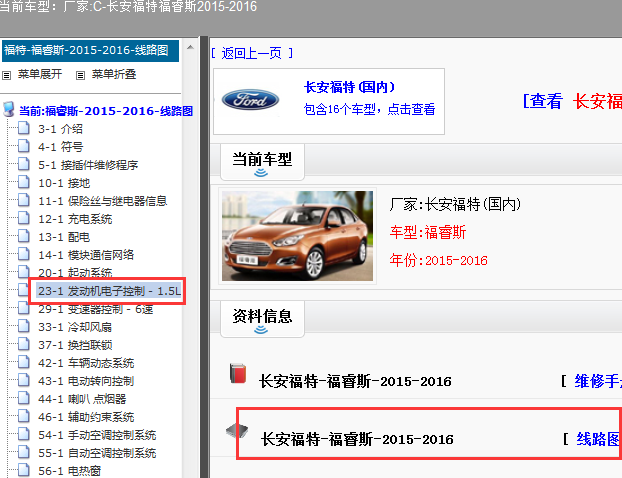
Task: Click the [查看 长安福 link at right
Action: (572, 101)
